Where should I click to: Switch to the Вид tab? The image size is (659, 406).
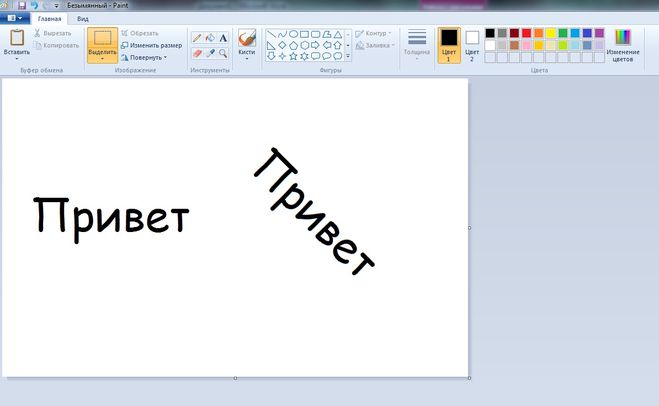83,19
